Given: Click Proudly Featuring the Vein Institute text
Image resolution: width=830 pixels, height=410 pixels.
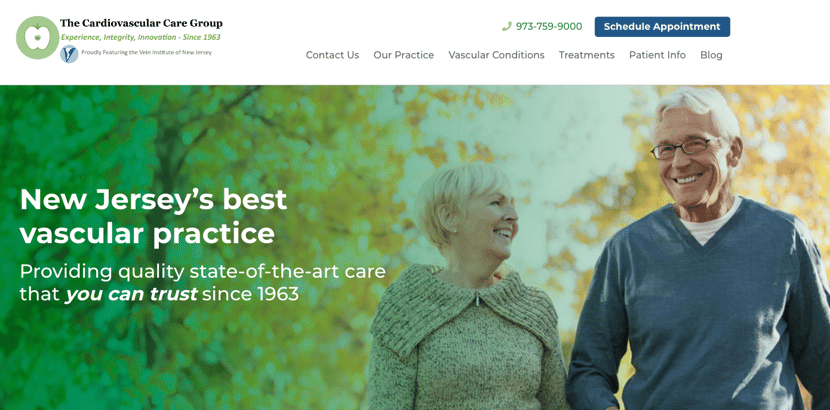Looking at the screenshot, I should pyautogui.click(x=146, y=53).
